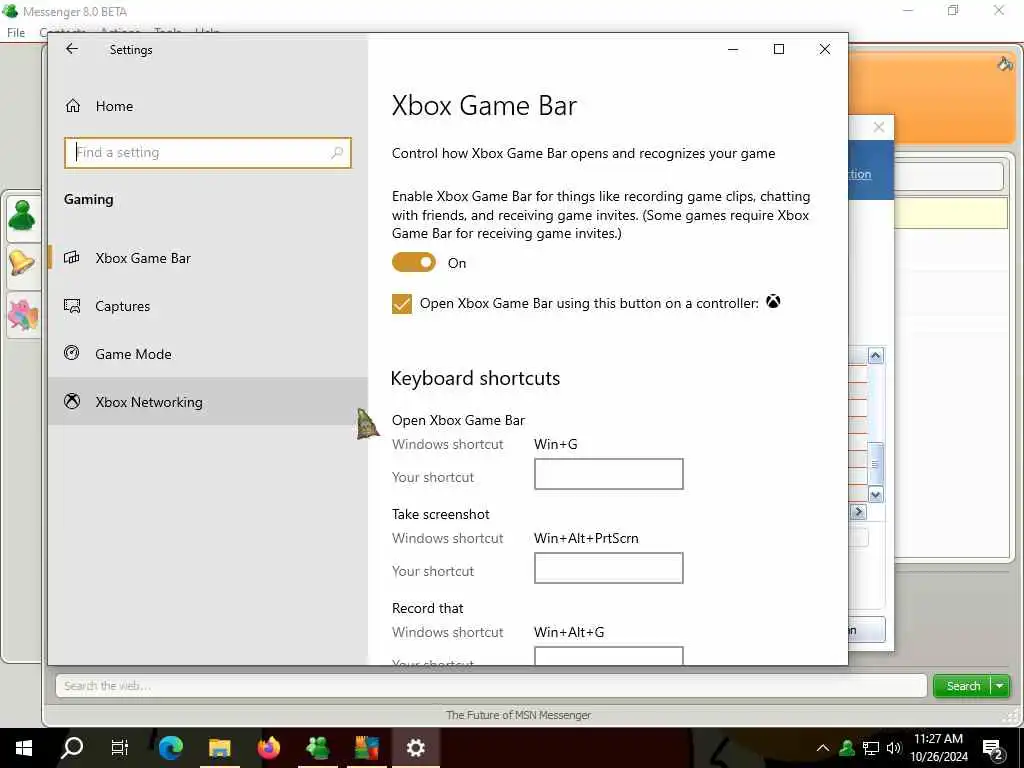The height and width of the screenshot is (768, 1024).
Task: Launch Firefox from taskbar
Action: [268, 748]
